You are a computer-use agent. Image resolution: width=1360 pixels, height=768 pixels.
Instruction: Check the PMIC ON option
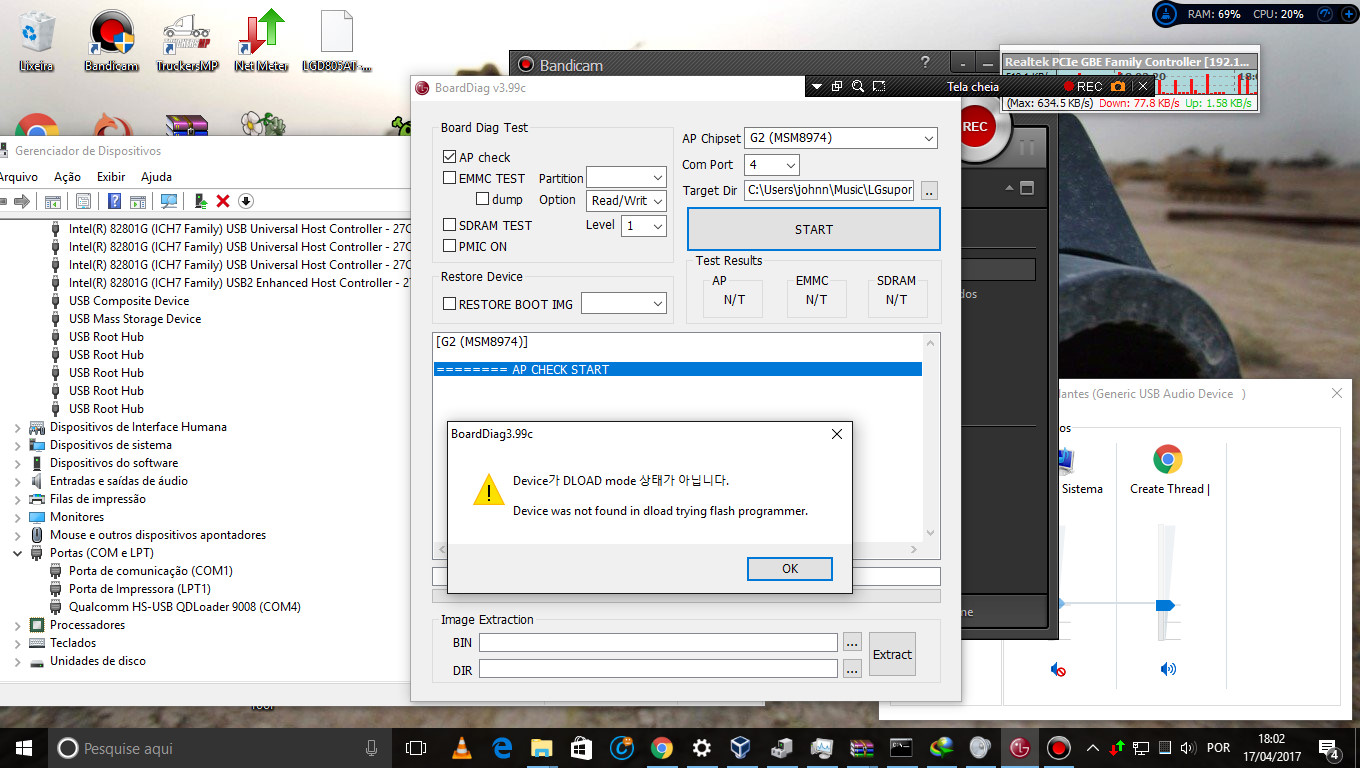point(449,246)
